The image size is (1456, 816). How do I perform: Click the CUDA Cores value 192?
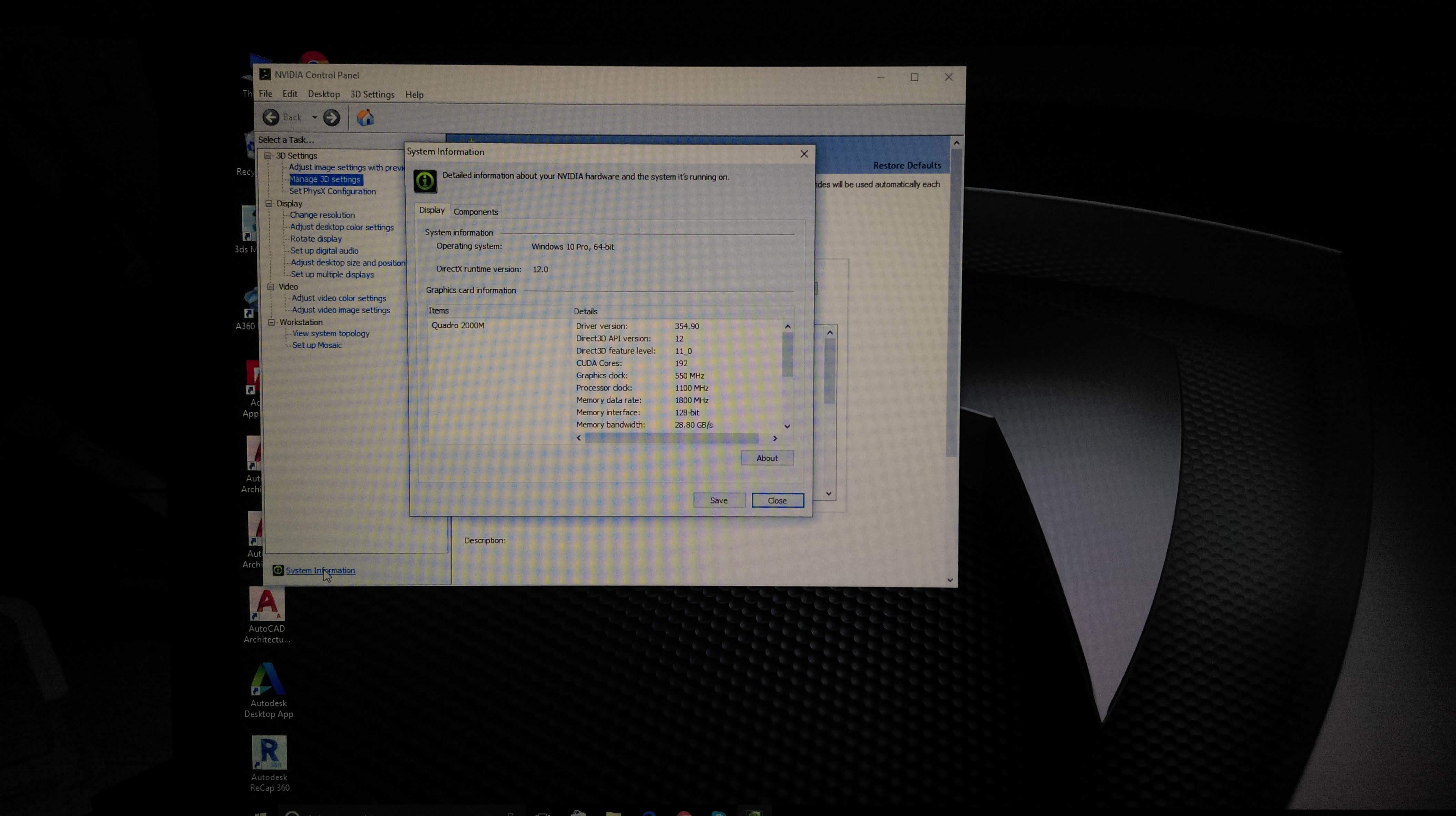click(681, 363)
